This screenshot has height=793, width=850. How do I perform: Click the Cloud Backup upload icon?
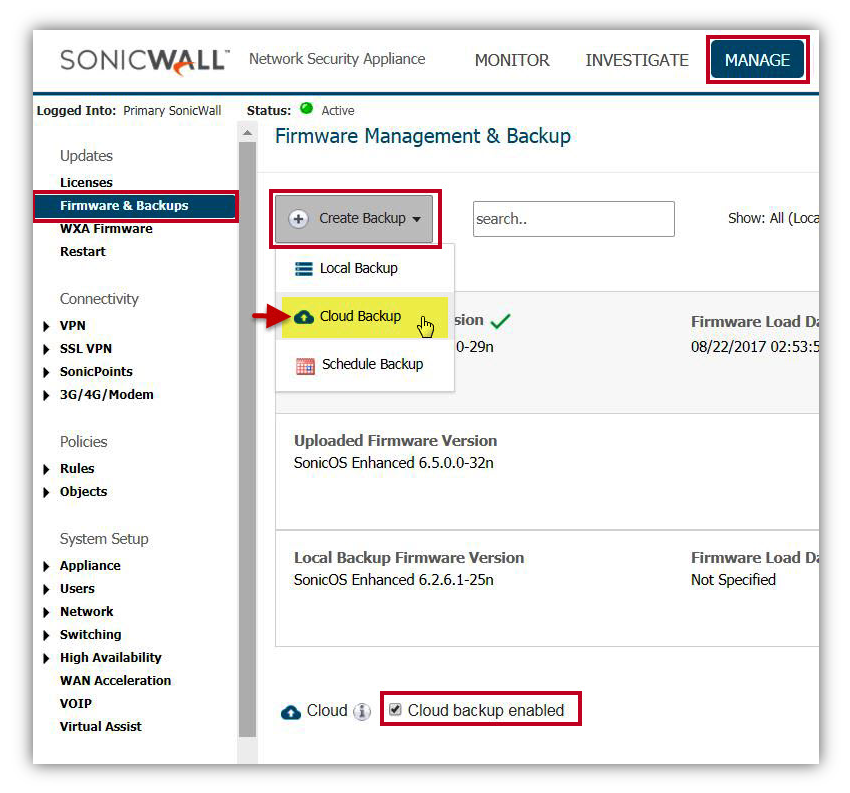click(x=303, y=317)
